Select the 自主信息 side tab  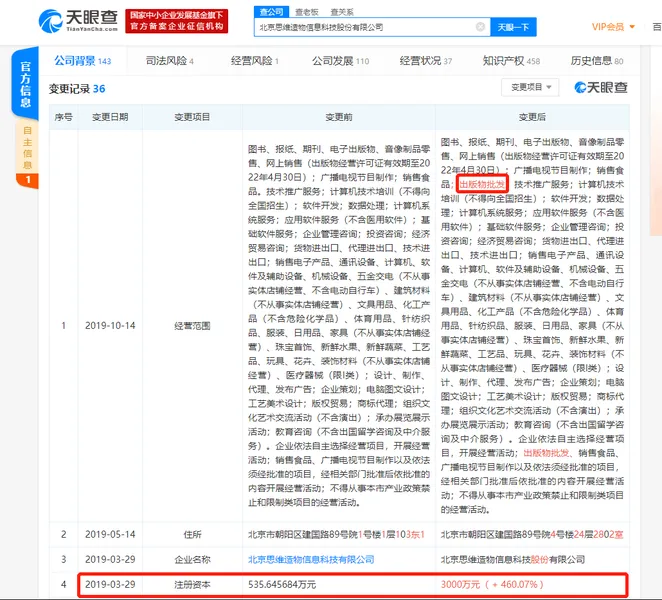(27, 153)
